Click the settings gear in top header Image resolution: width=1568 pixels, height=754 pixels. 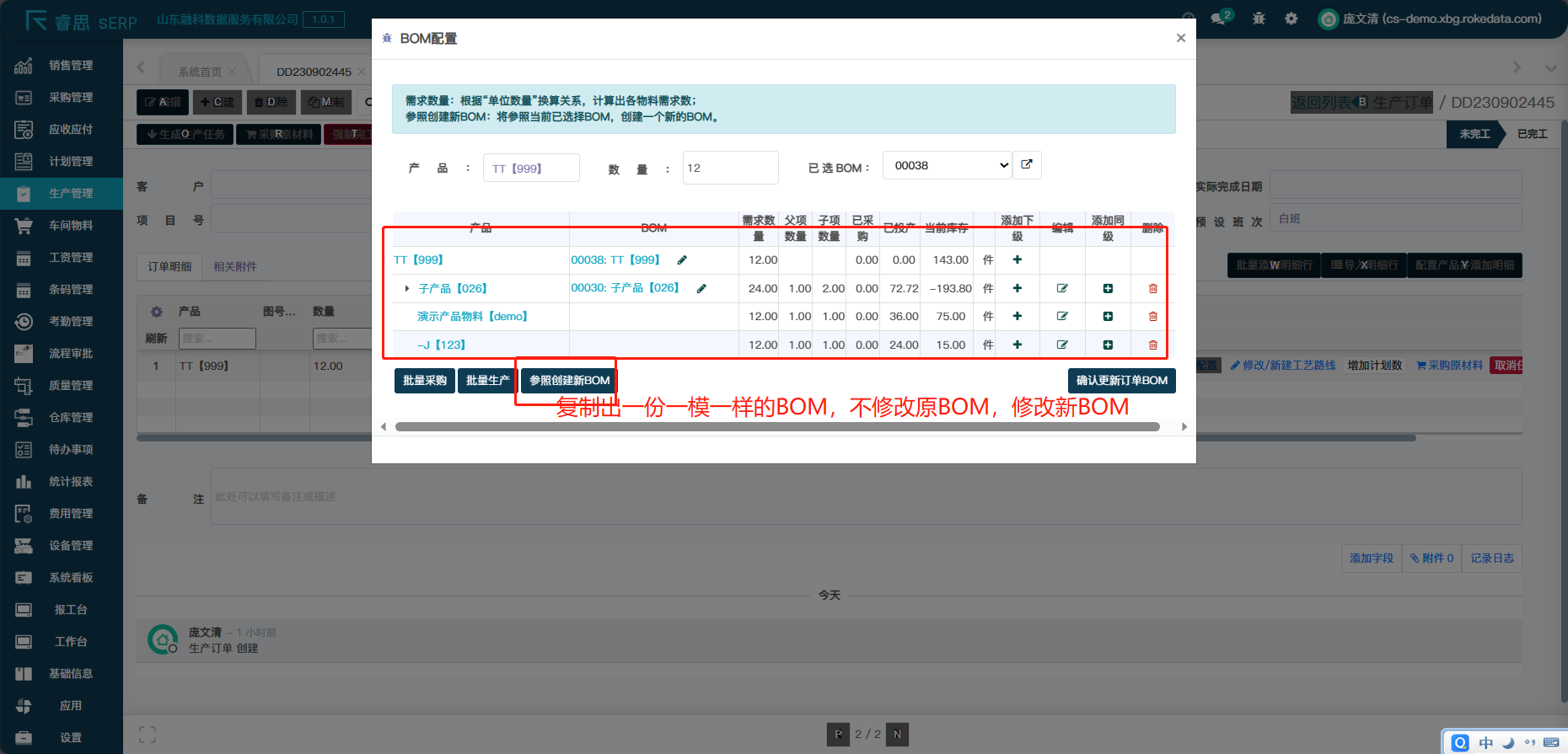(1291, 19)
